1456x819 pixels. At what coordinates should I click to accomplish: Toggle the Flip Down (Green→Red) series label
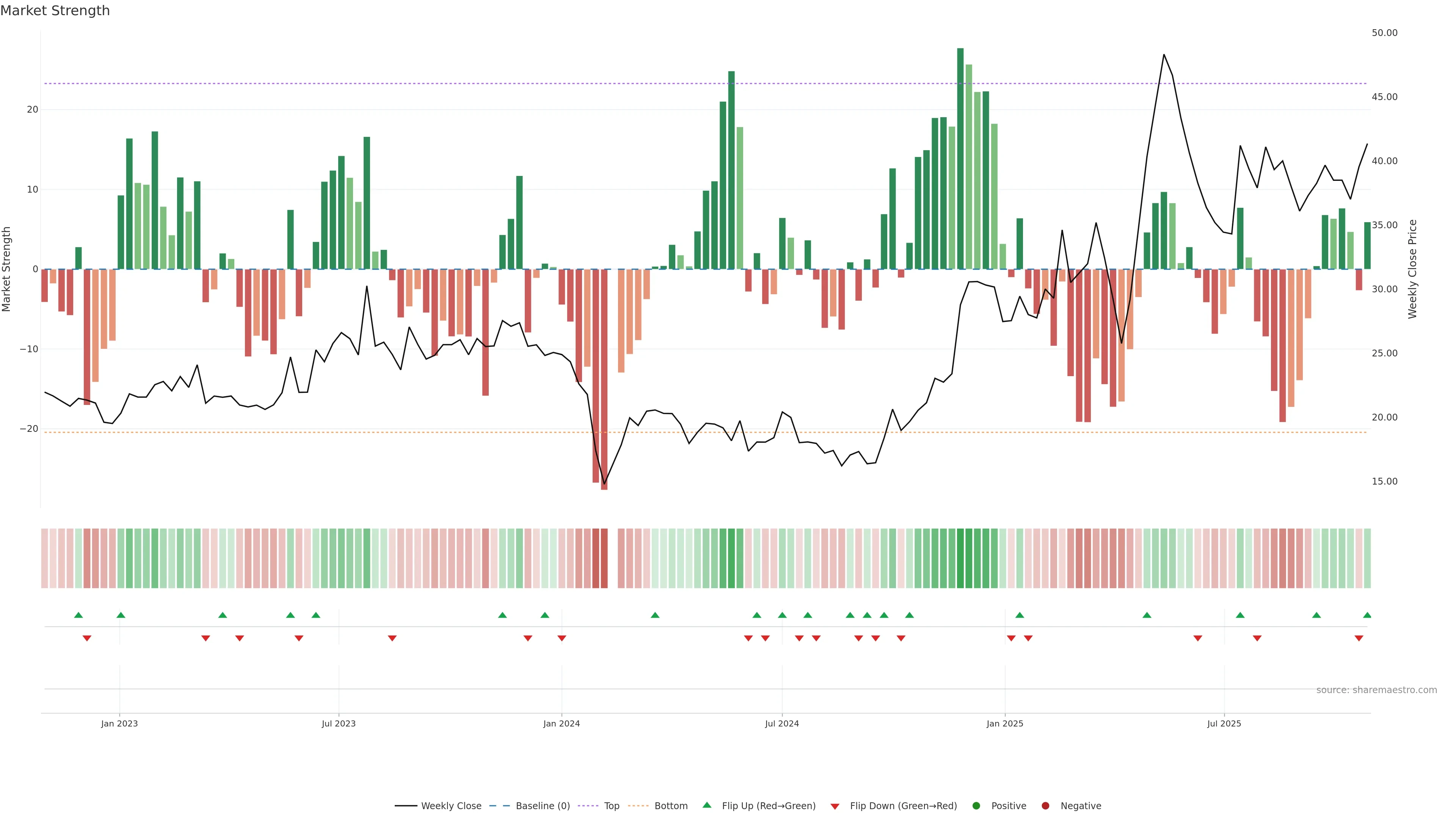point(903,805)
